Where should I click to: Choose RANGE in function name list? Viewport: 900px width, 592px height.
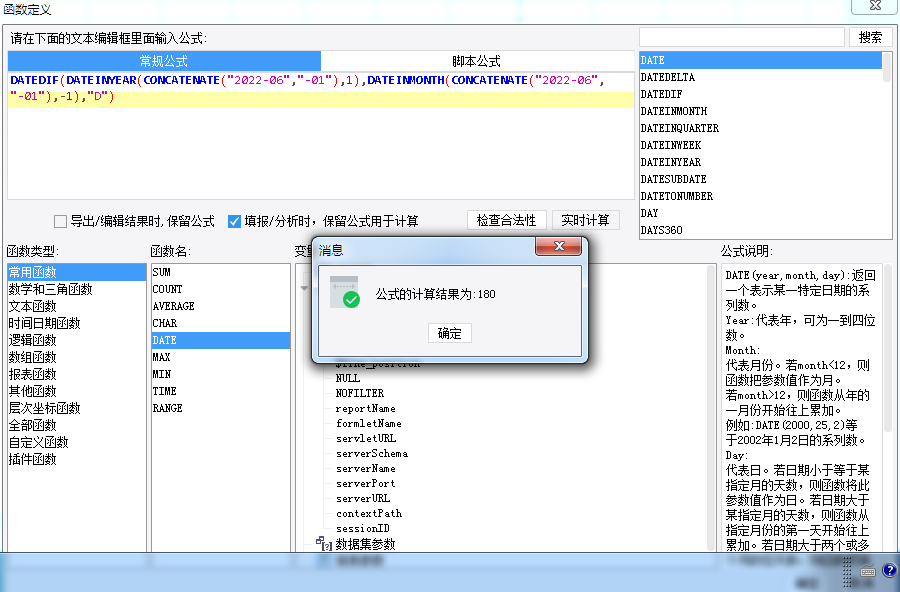click(221, 408)
